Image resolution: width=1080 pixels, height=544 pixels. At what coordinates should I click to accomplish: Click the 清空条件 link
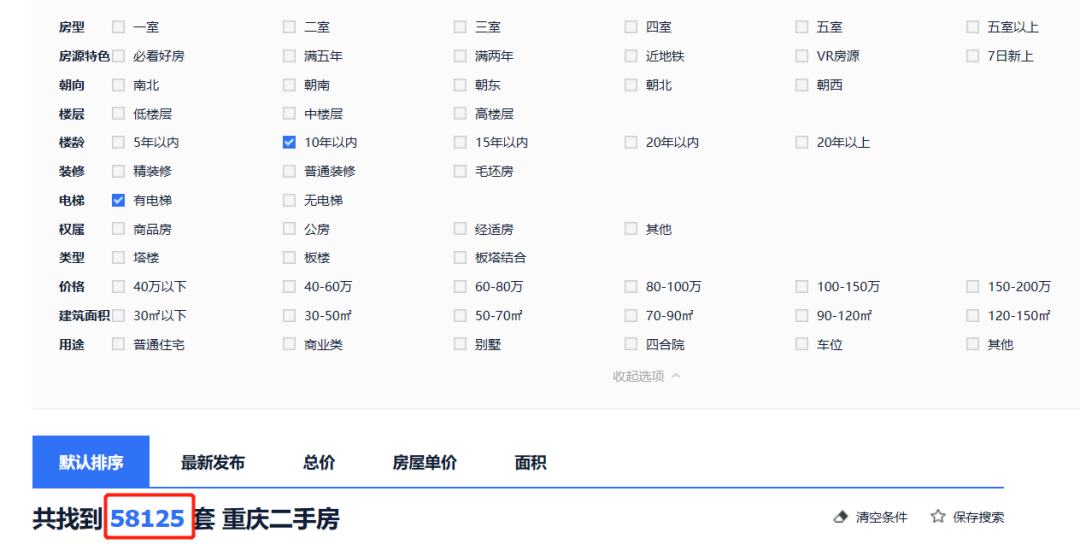click(882, 517)
